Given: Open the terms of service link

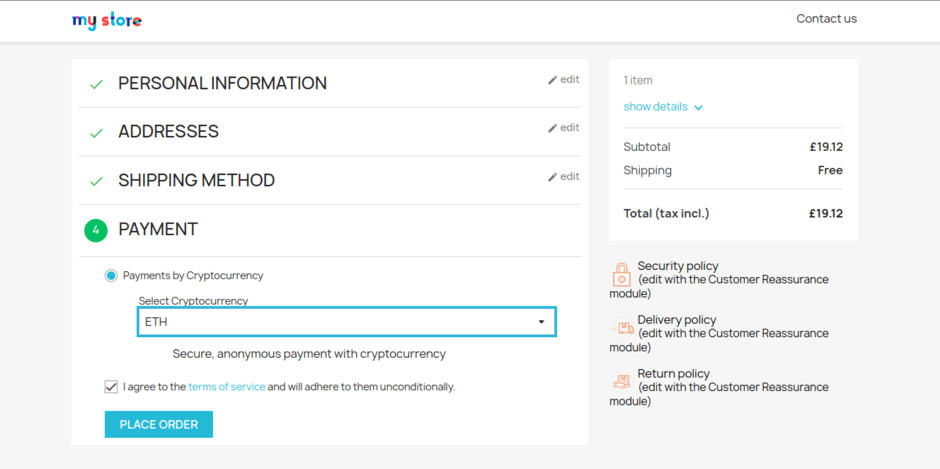Looking at the screenshot, I should click(x=226, y=387).
